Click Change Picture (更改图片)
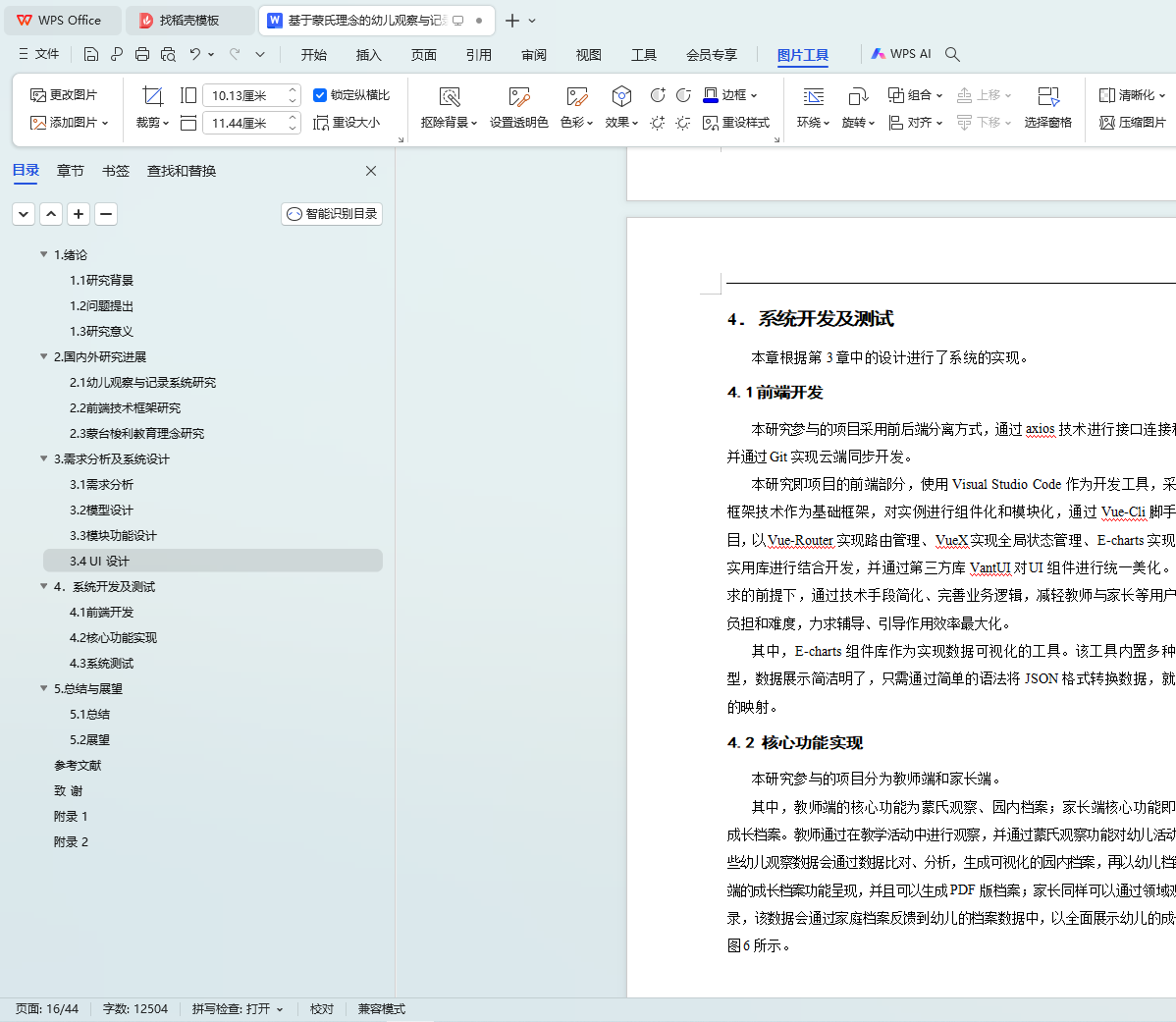1176x1022 pixels. pos(64,95)
